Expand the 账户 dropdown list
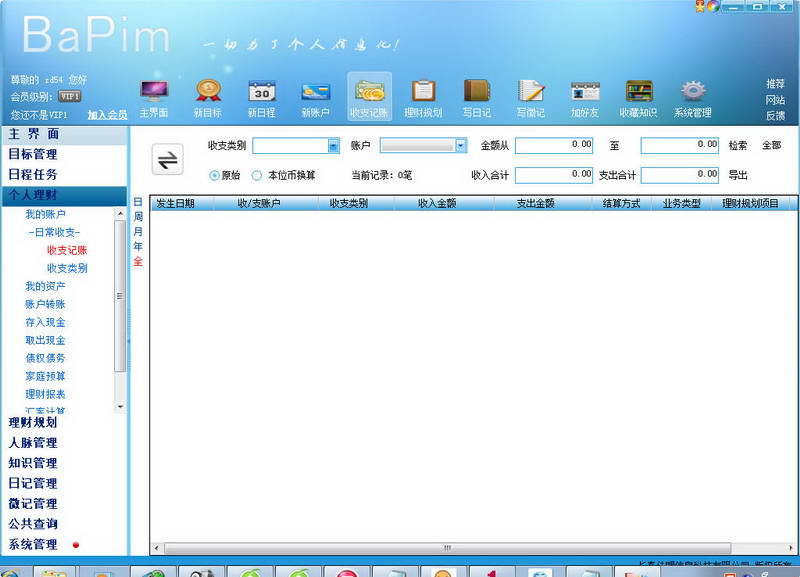 [x=461, y=146]
